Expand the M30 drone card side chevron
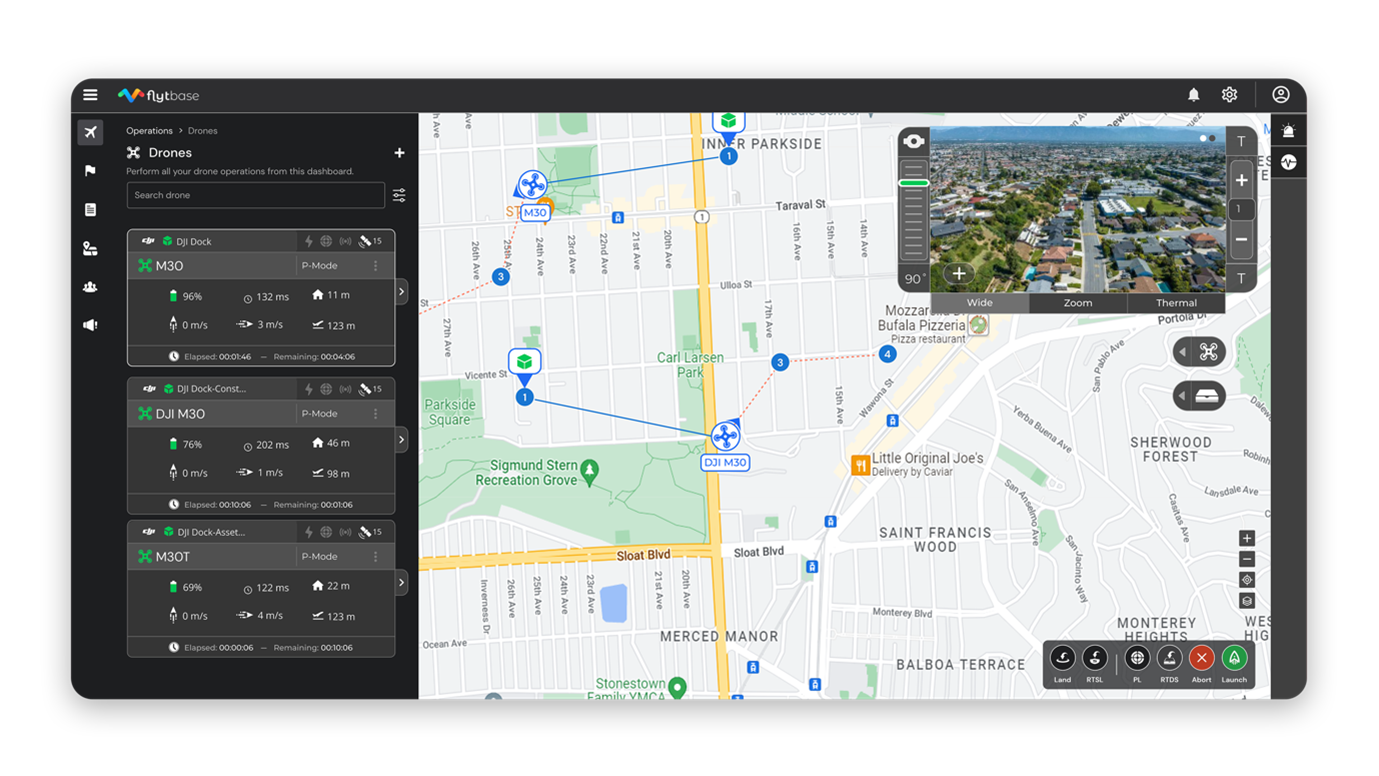1379x776 pixels. pos(402,292)
